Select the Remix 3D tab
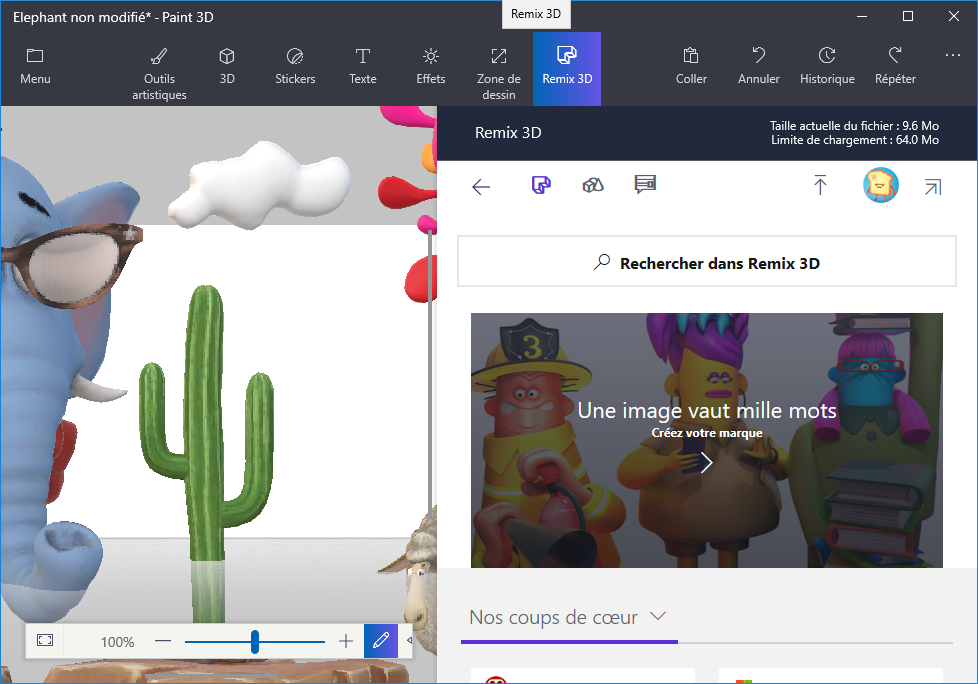The width and height of the screenshot is (978, 684). 567,69
